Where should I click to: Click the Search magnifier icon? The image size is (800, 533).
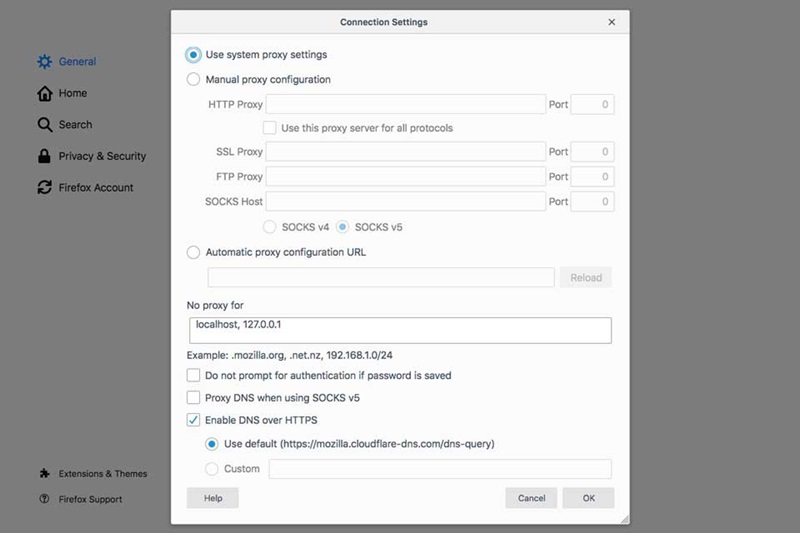(x=44, y=125)
